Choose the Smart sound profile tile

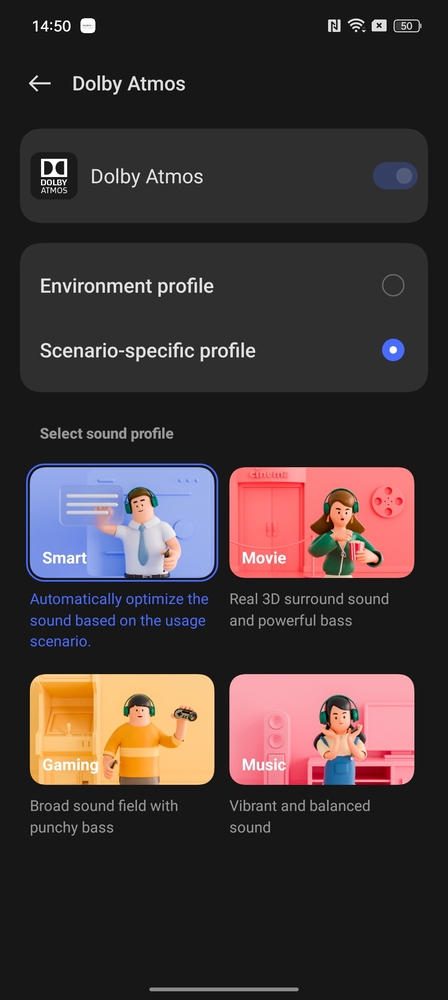pyautogui.click(x=122, y=522)
